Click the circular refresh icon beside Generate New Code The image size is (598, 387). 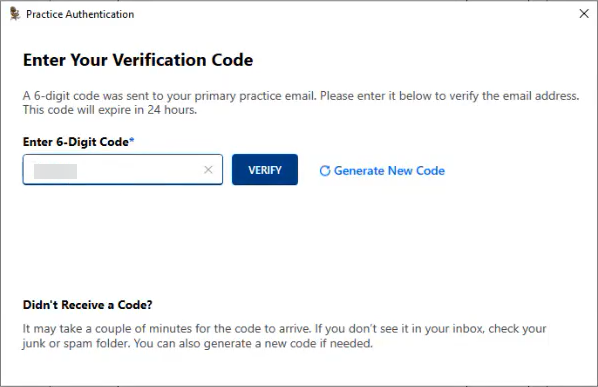(325, 171)
